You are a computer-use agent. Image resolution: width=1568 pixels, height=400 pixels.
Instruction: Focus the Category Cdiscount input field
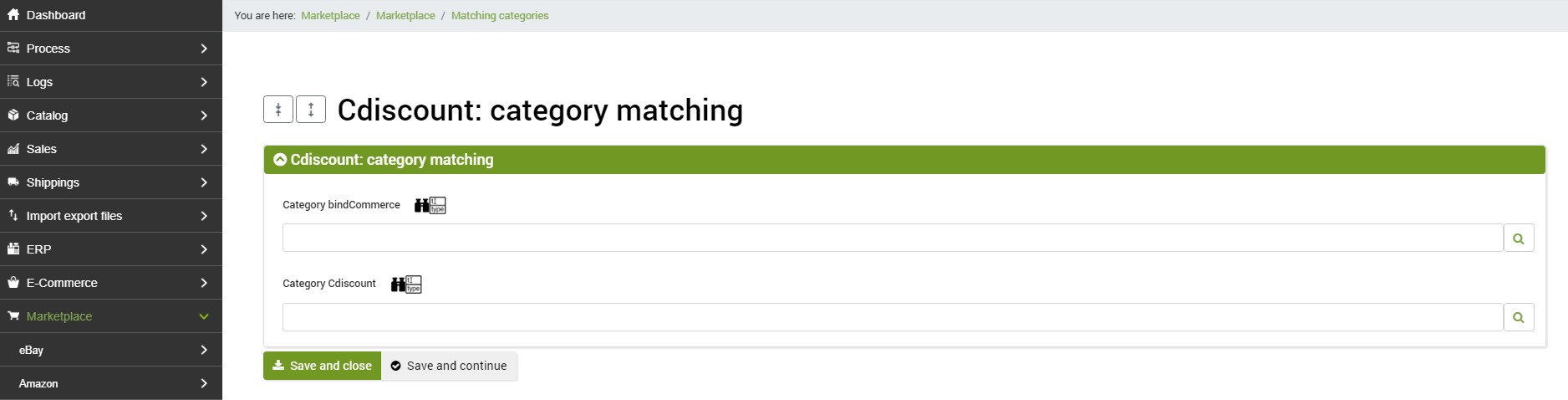click(x=893, y=317)
